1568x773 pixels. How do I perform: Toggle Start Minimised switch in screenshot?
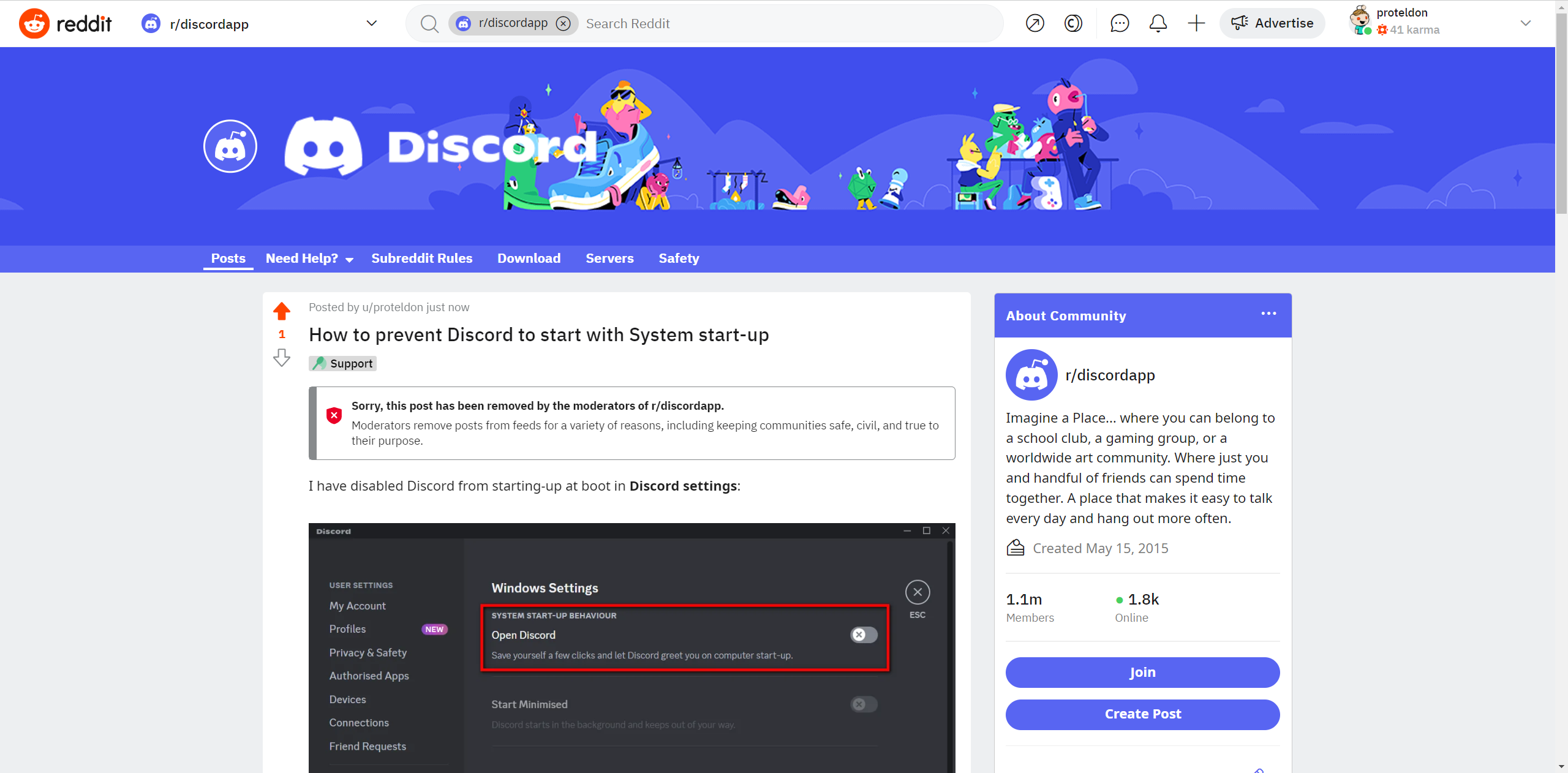(864, 704)
